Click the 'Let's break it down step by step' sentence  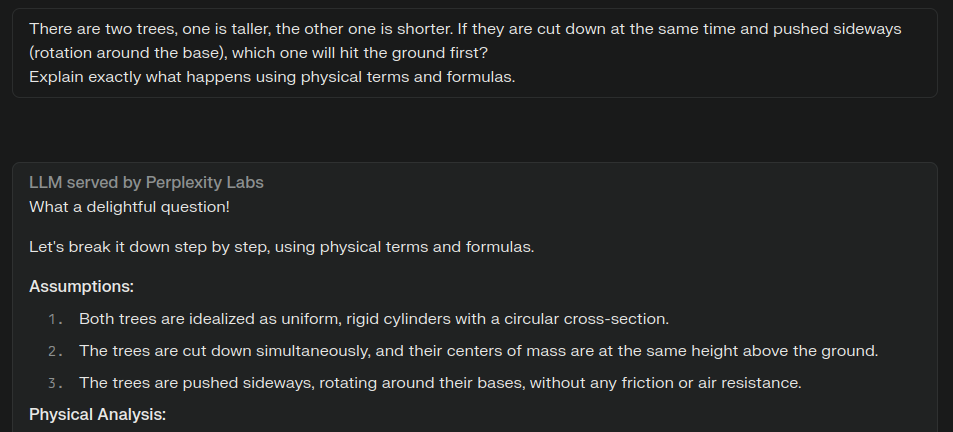tap(281, 247)
